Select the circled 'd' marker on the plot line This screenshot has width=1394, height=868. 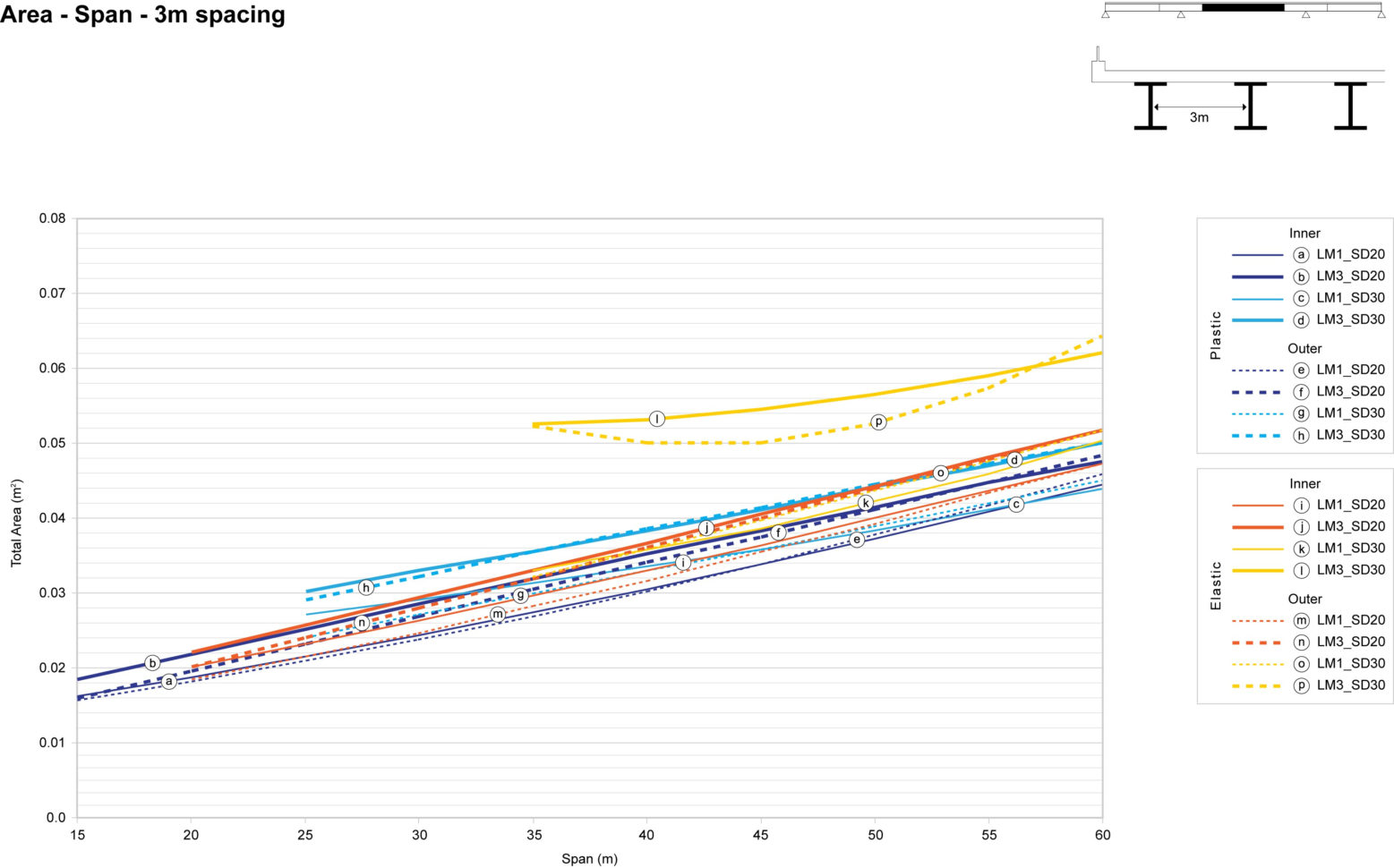[1014, 460]
